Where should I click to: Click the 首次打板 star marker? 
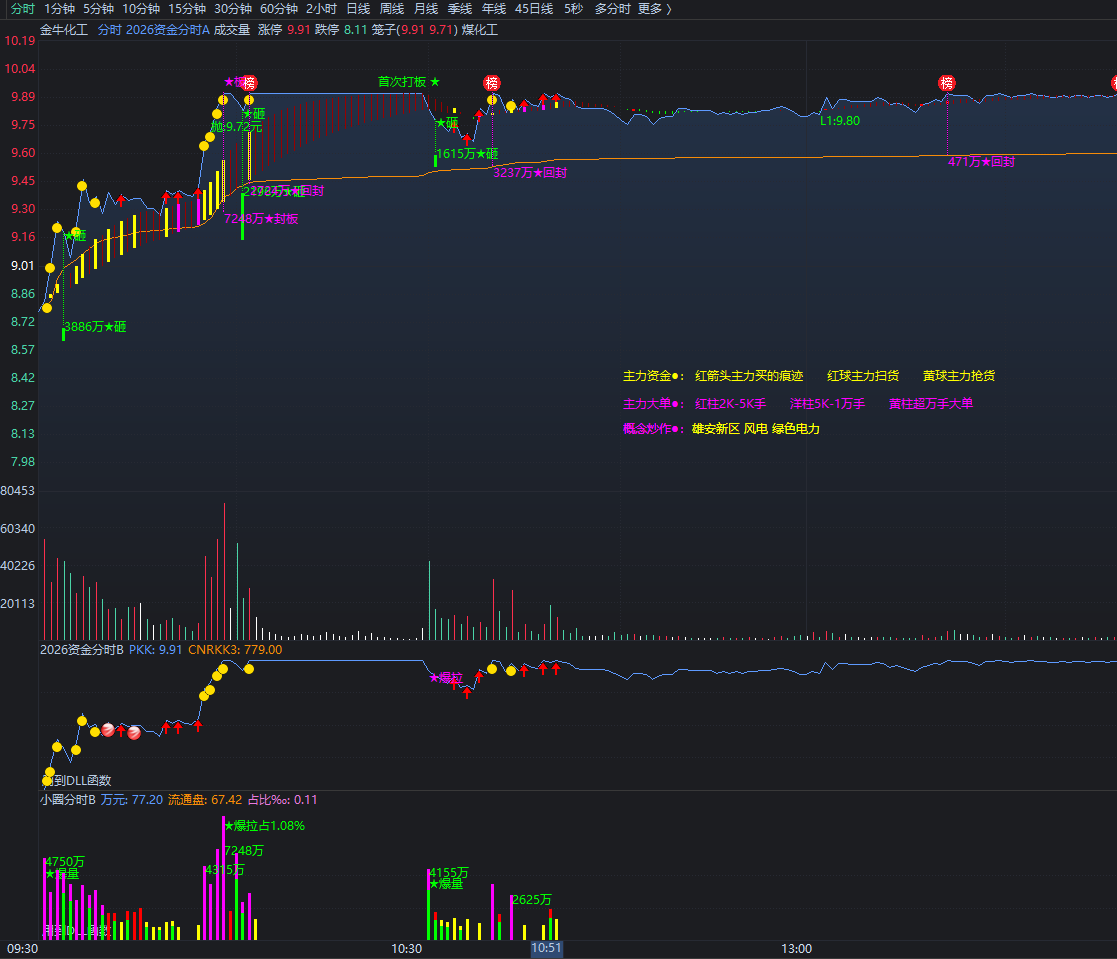(409, 82)
